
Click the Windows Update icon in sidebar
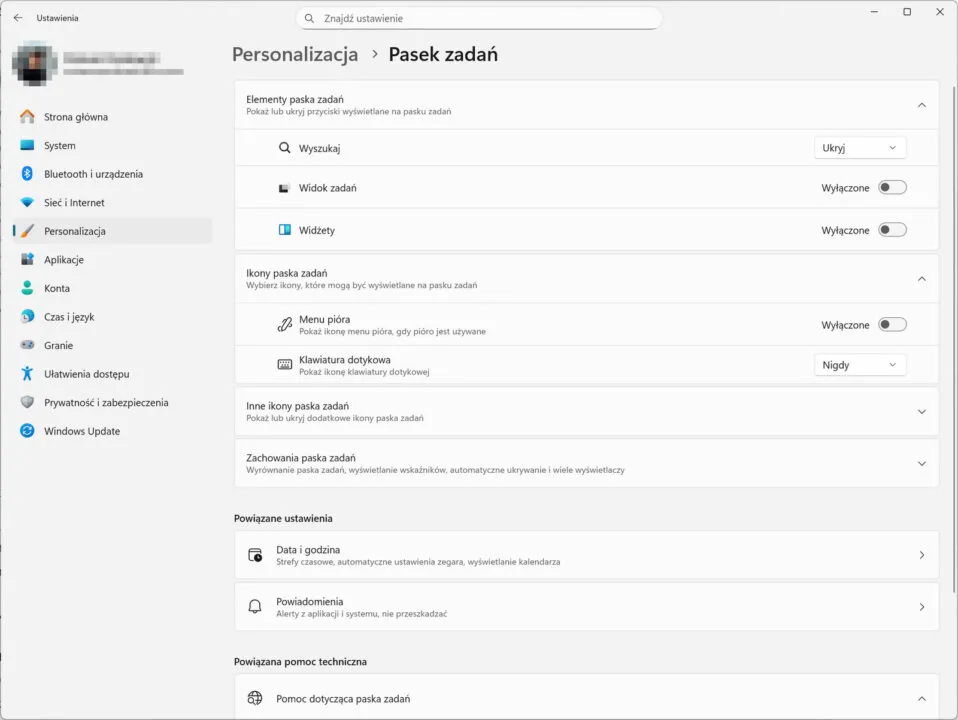27,431
